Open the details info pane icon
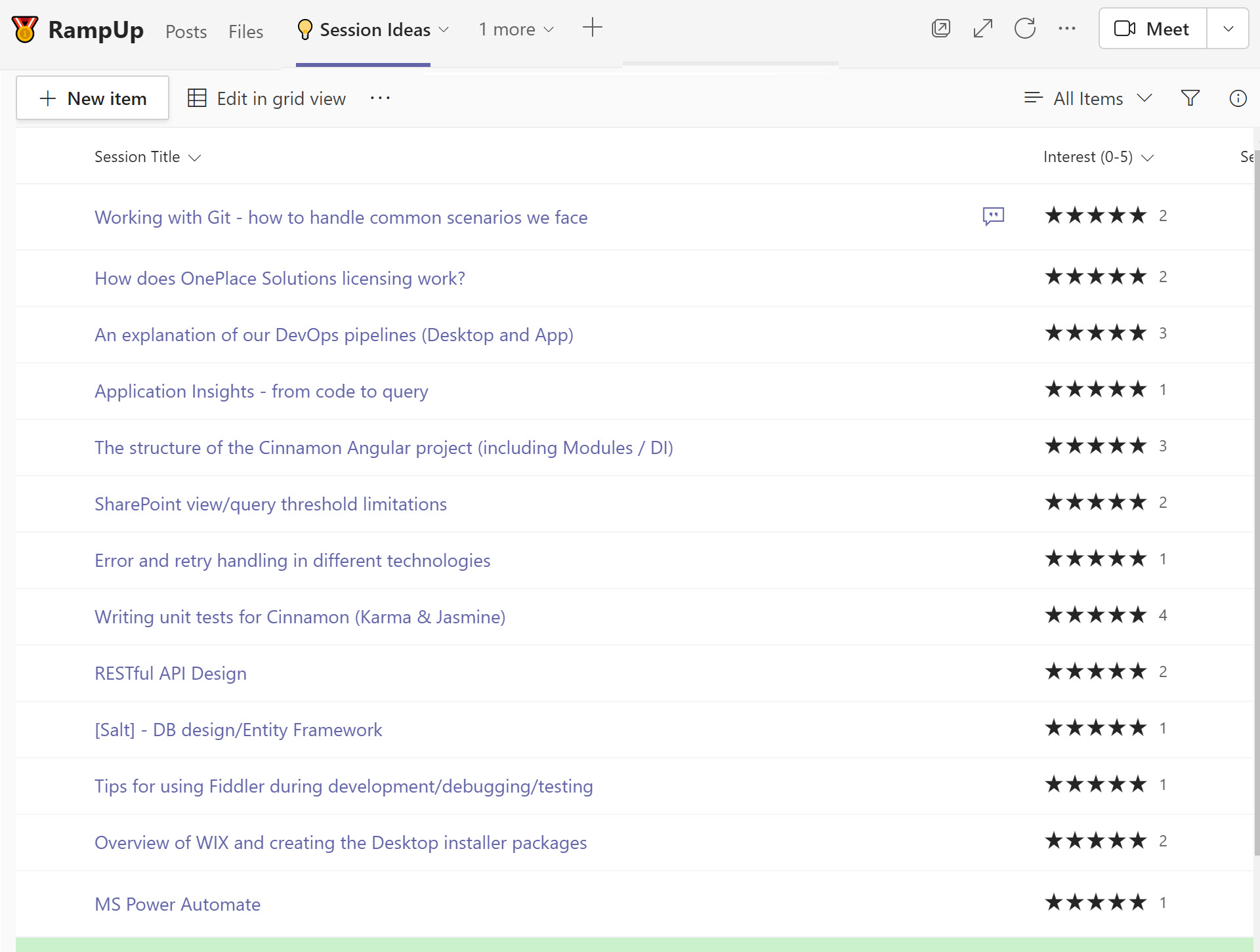 [1237, 98]
